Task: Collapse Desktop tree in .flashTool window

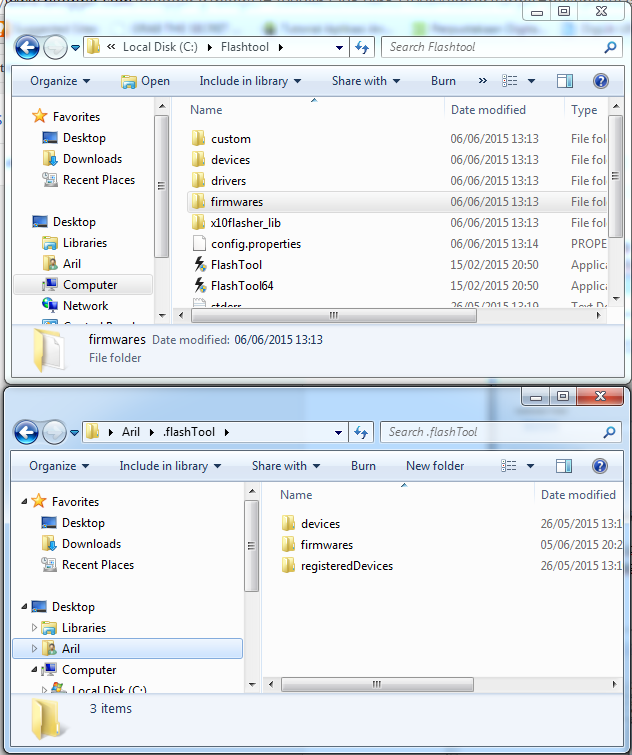Action: pyautogui.click(x=24, y=607)
